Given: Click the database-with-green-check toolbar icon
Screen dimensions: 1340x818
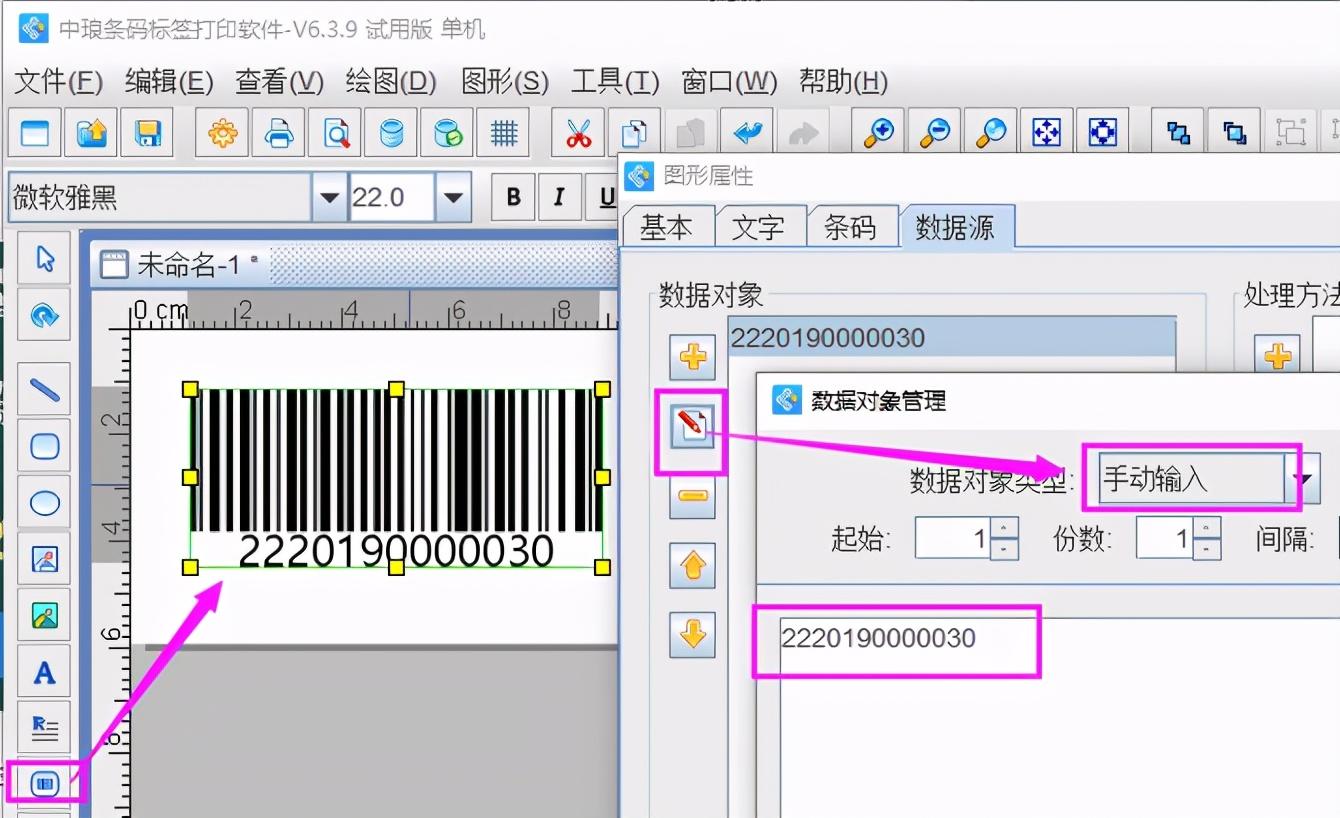Looking at the screenshot, I should (447, 132).
